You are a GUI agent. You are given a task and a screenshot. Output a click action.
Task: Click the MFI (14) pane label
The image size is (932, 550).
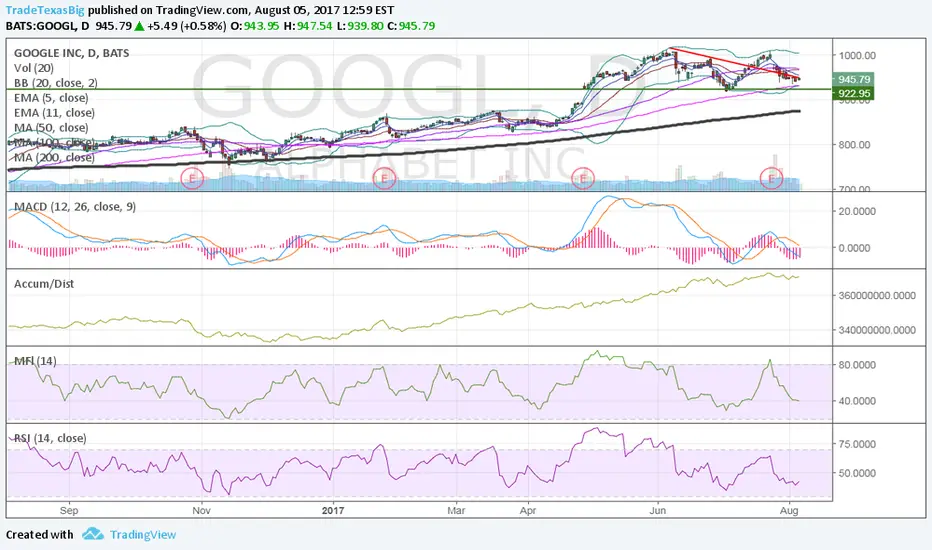35,361
